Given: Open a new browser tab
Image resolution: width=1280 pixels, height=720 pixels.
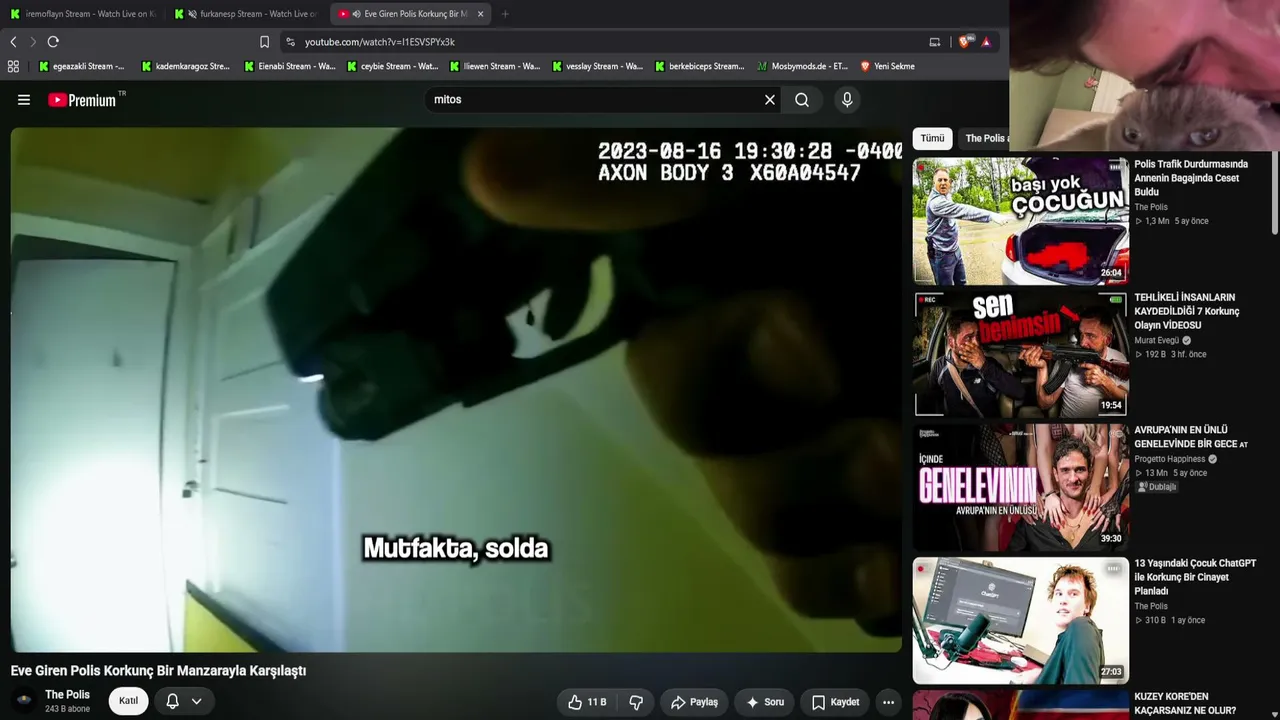Looking at the screenshot, I should click(505, 14).
